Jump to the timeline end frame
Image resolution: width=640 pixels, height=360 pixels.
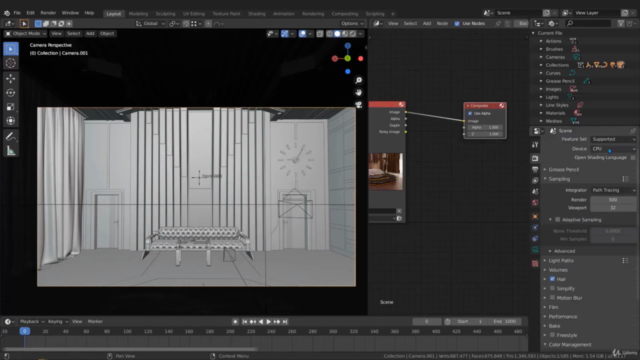click(285, 322)
